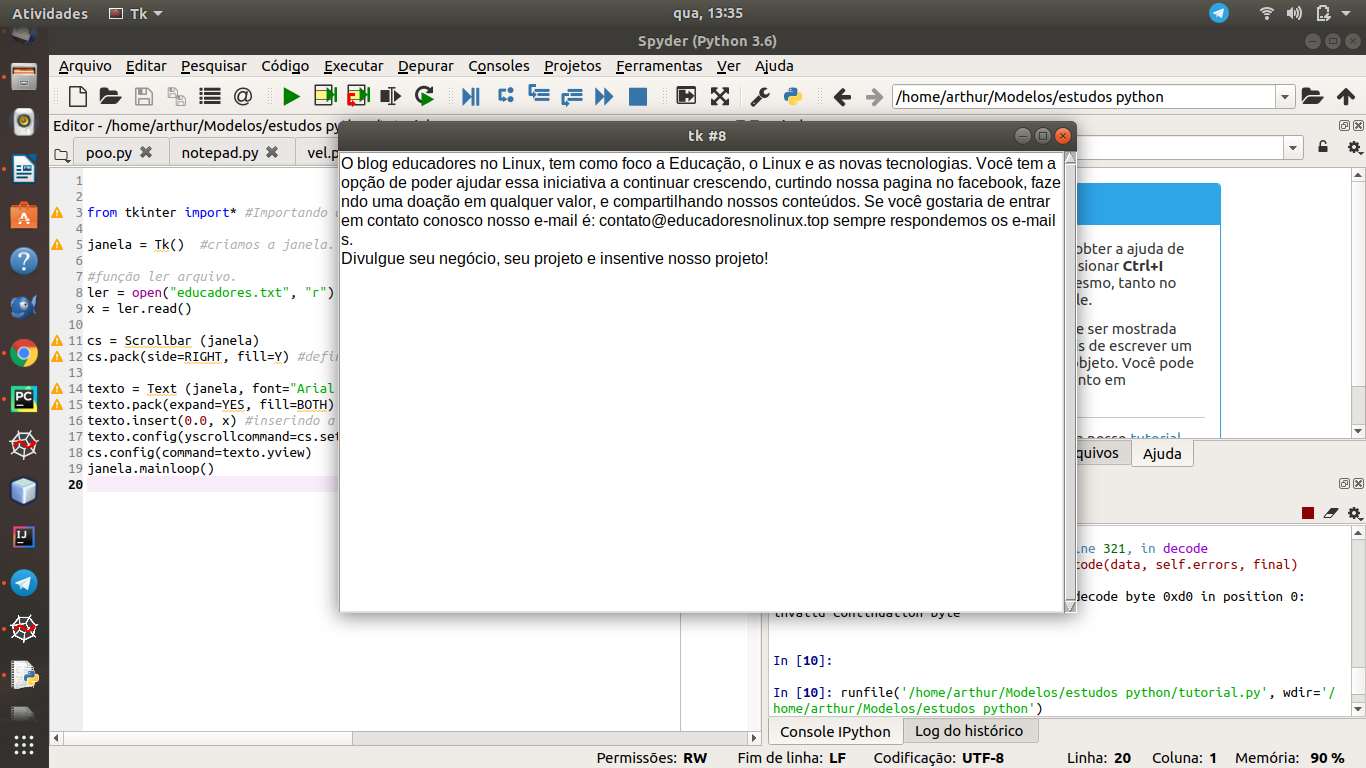
Task: Clear the console with the eraser icon
Action: click(x=1330, y=513)
